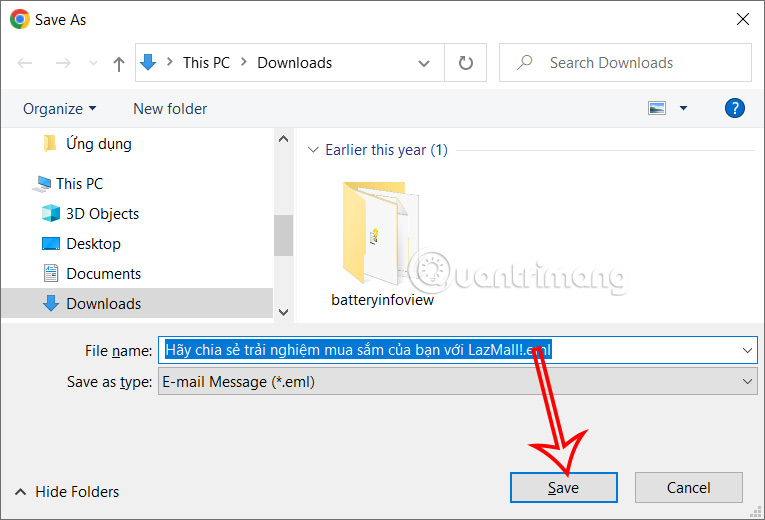This screenshot has width=765, height=520.
Task: Change view with the view icon
Action: (x=657, y=108)
